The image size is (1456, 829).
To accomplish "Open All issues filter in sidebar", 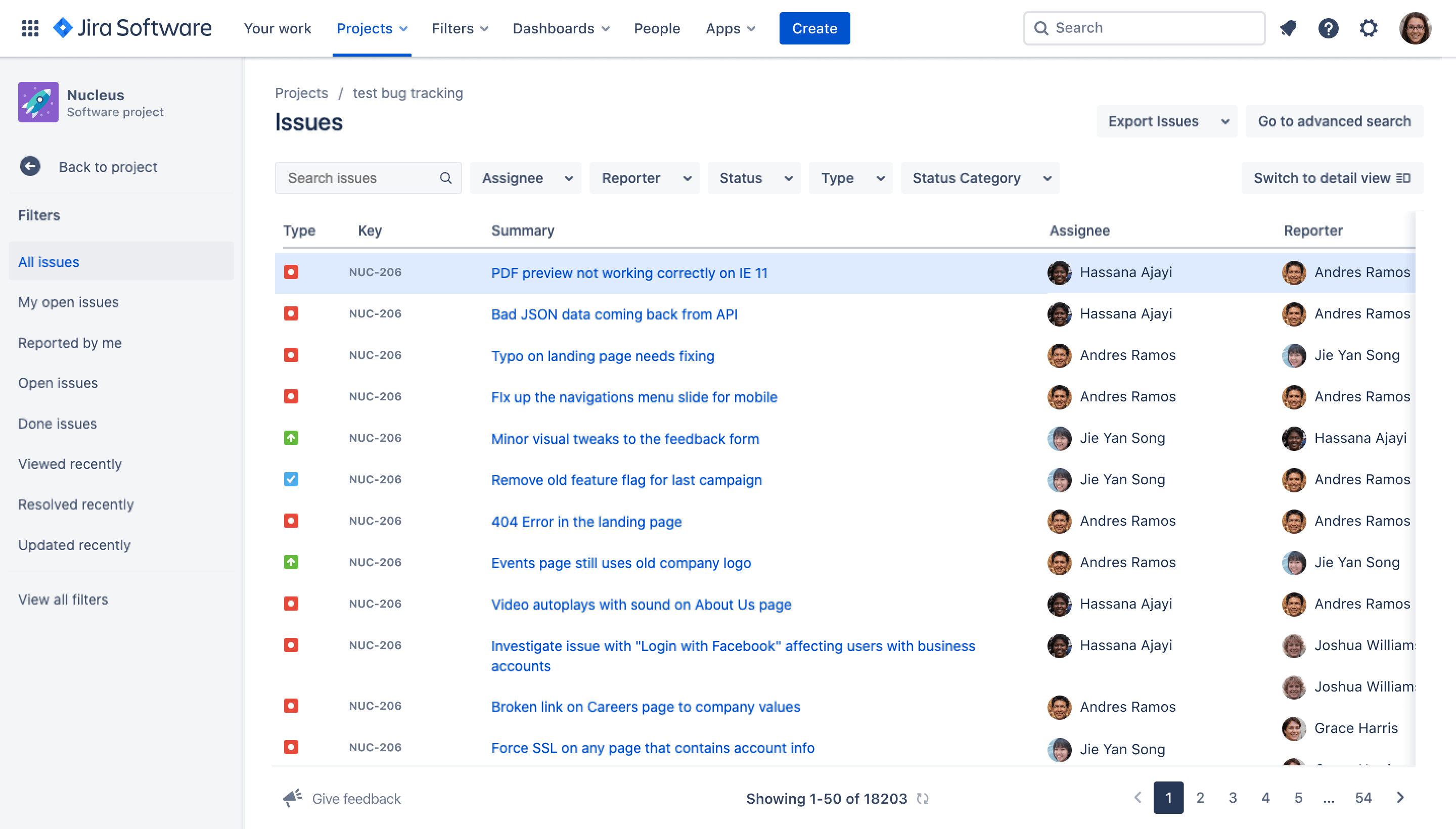I will (48, 261).
